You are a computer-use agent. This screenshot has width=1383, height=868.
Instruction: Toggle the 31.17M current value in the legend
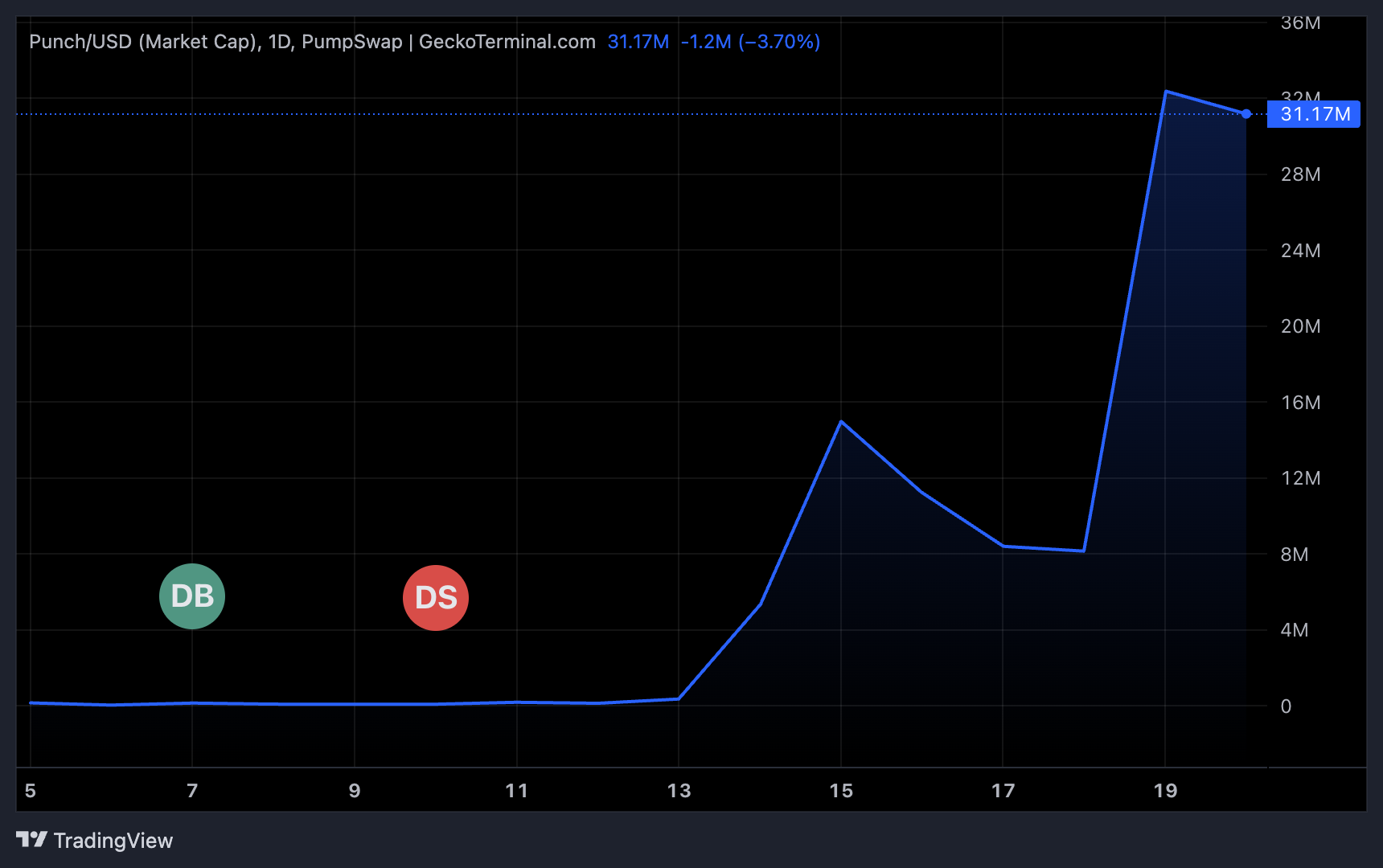click(638, 41)
